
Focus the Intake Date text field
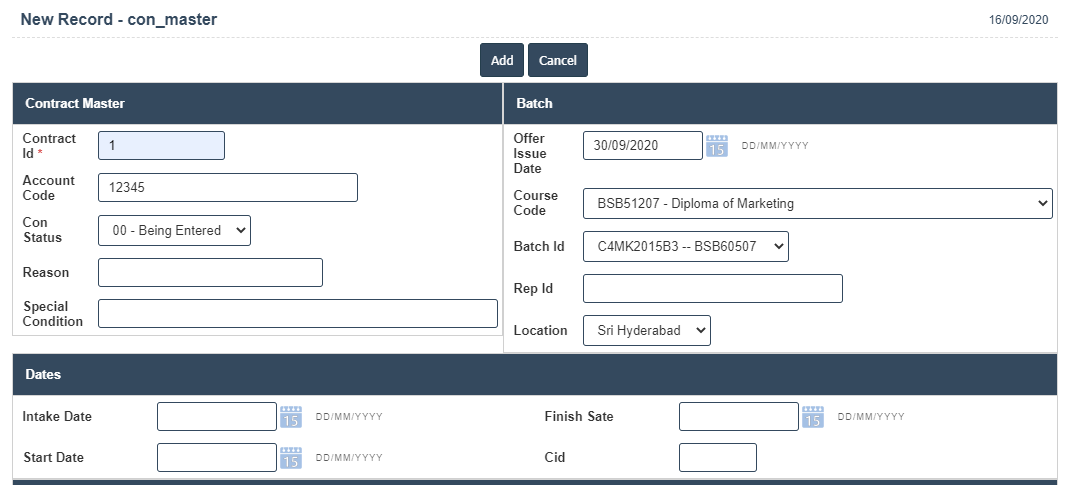[x=216, y=417]
